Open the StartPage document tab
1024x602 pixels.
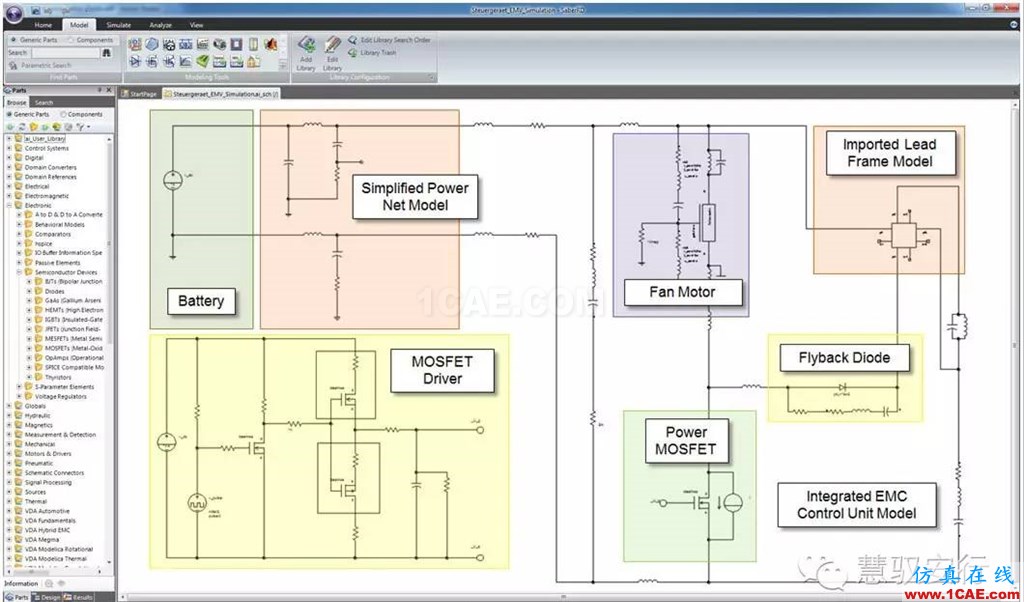(x=142, y=93)
